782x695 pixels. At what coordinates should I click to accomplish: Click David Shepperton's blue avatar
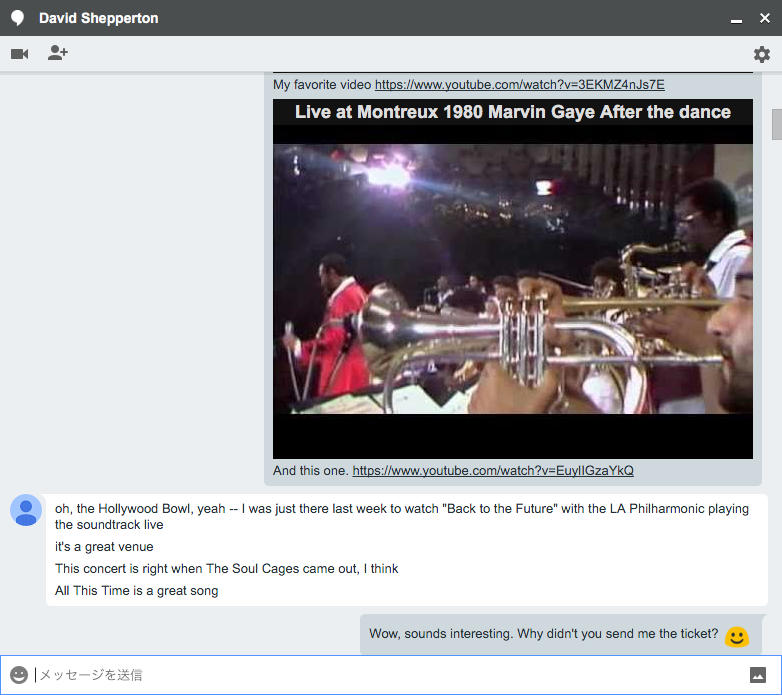pos(26,510)
